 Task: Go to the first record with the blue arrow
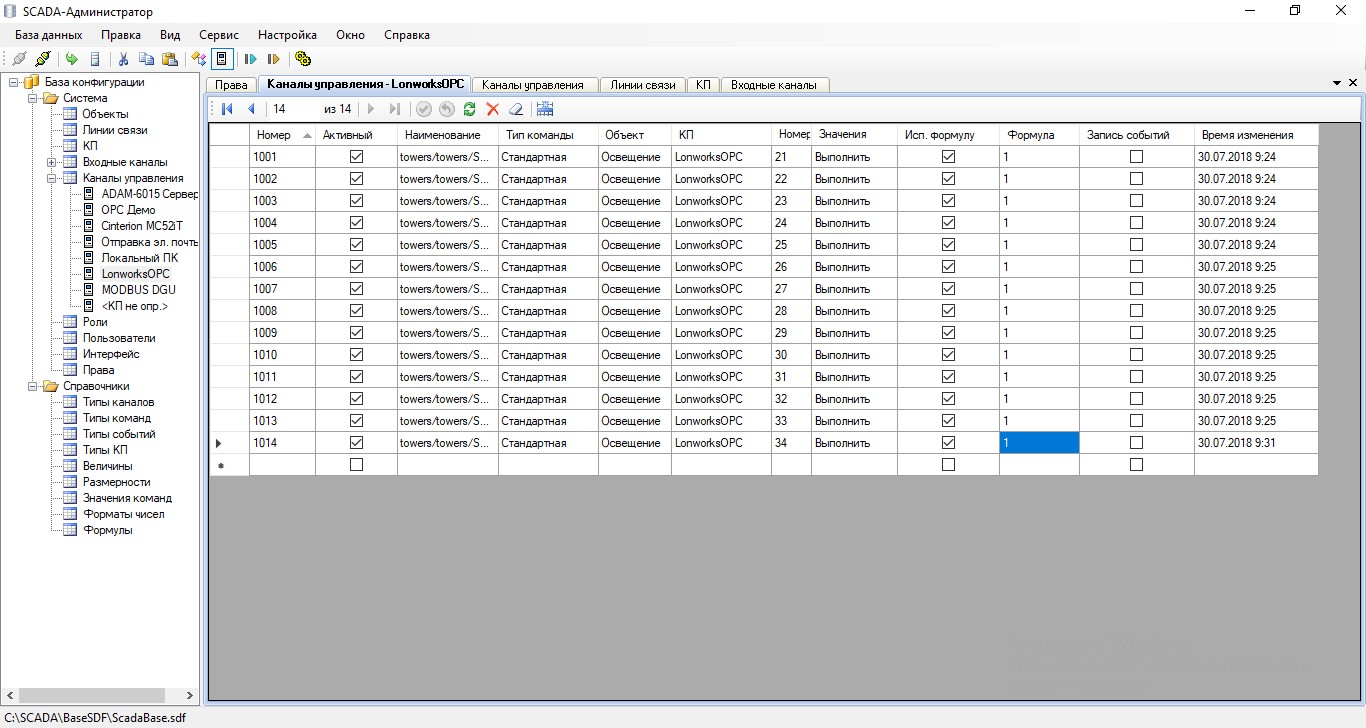[x=227, y=109]
